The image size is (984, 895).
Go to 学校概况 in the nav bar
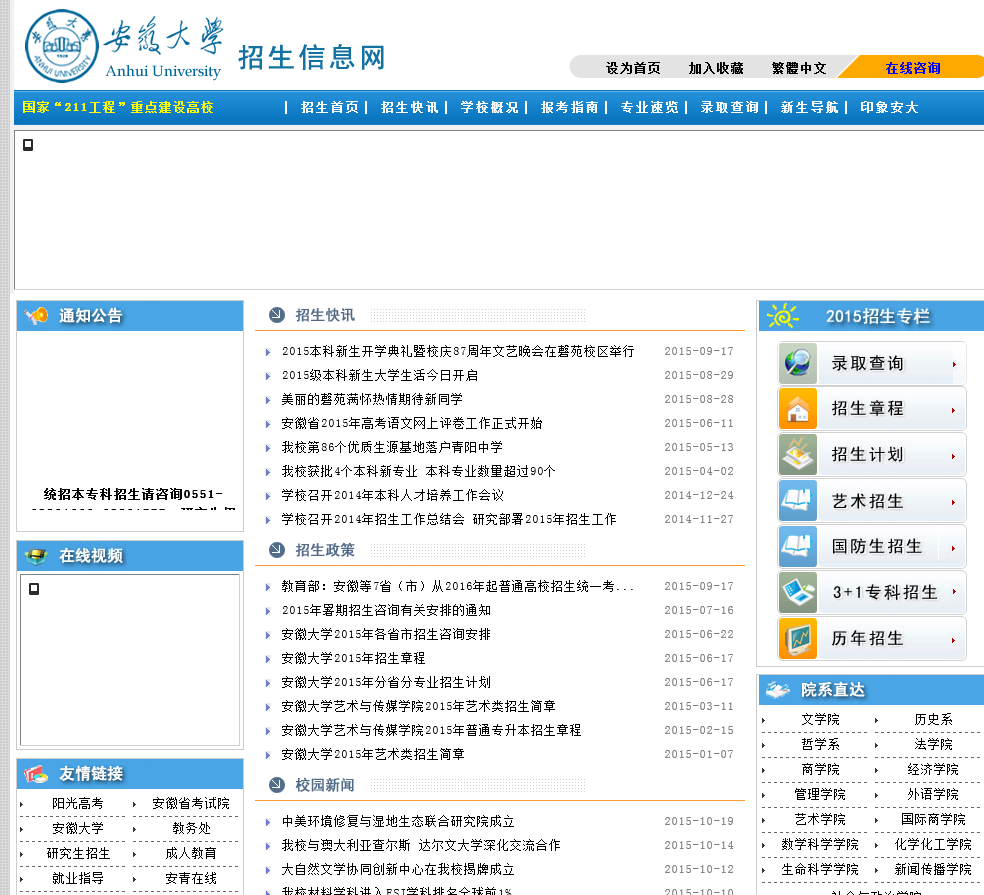(x=489, y=107)
